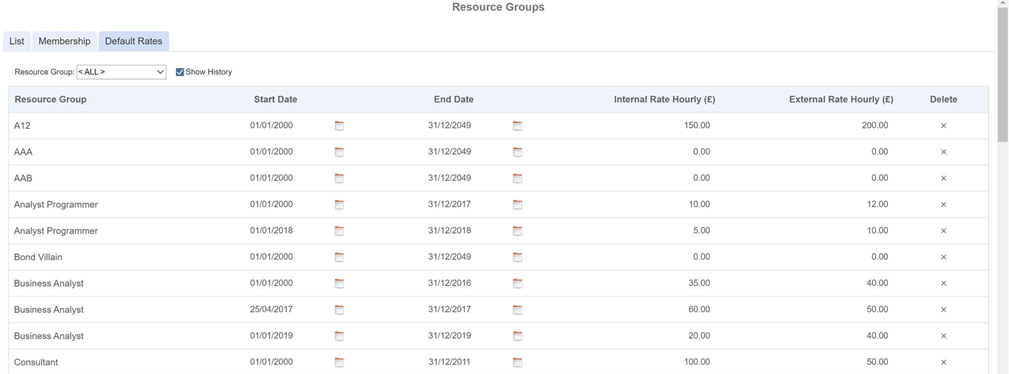1009x374 pixels.
Task: Click the Resource Group column header
Action: (50, 99)
